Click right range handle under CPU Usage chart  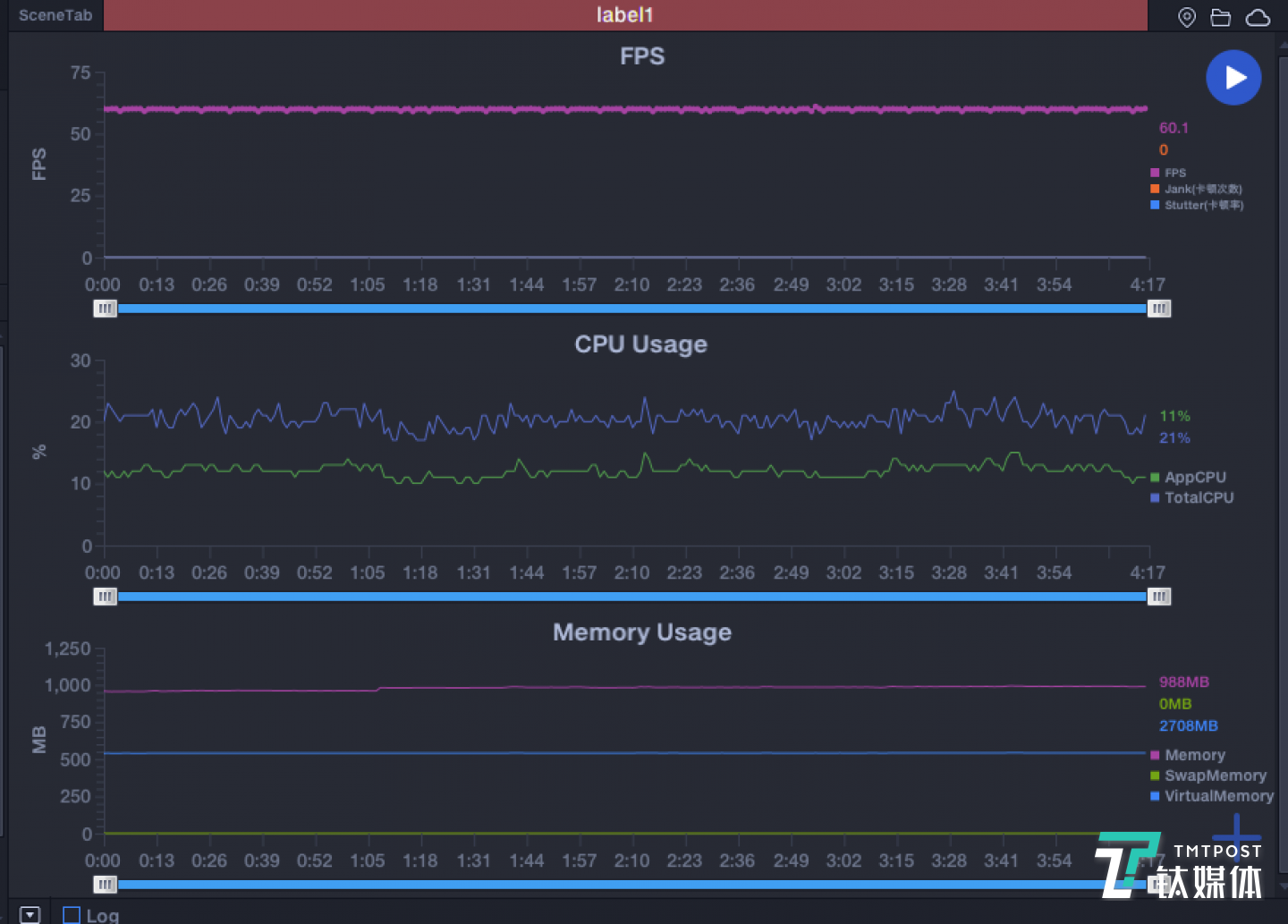tap(1159, 597)
